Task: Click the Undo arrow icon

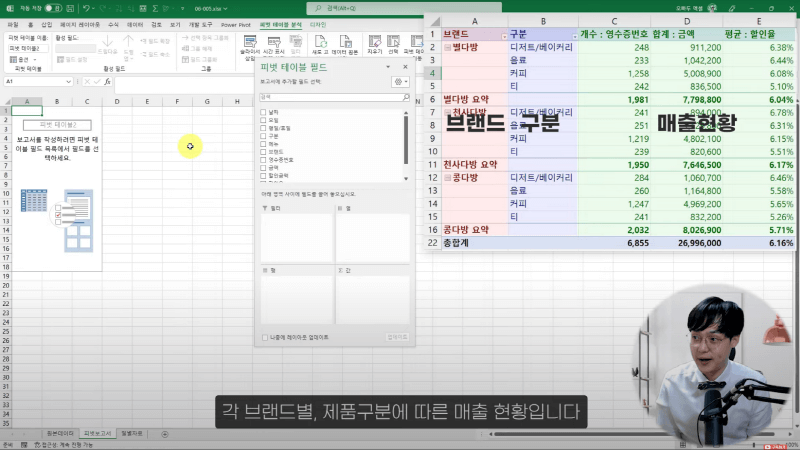Action: coord(86,8)
